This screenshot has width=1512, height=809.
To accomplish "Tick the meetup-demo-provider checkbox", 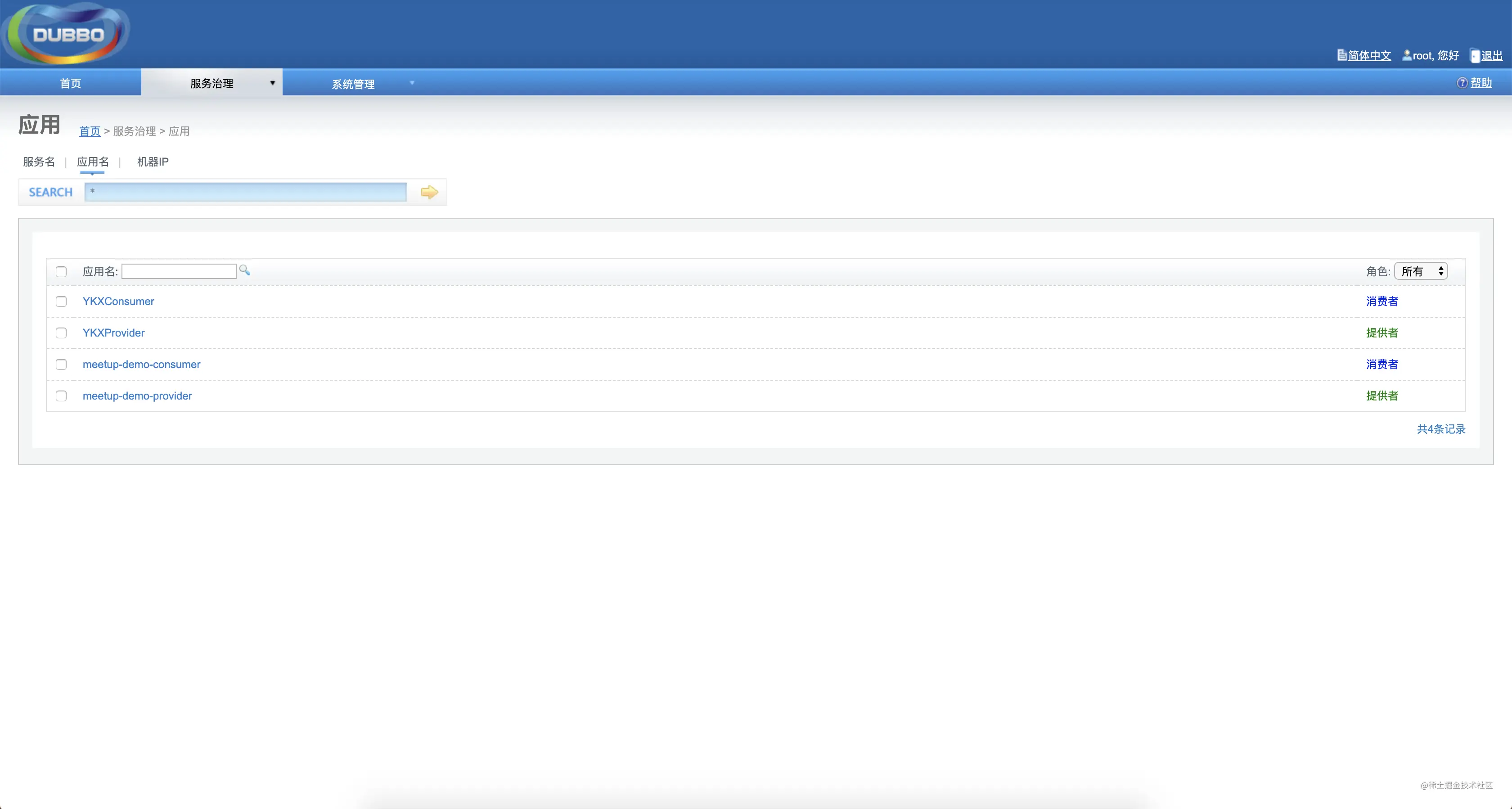I will [61, 396].
